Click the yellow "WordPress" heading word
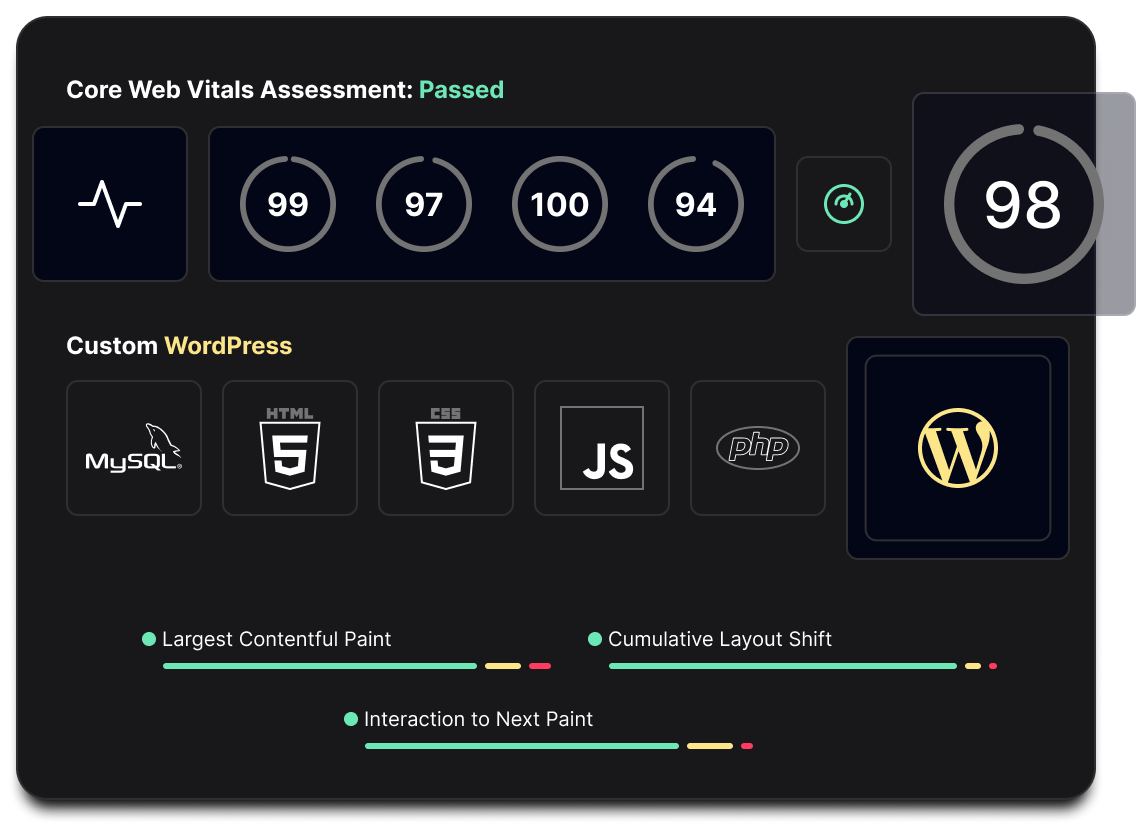 tap(228, 346)
